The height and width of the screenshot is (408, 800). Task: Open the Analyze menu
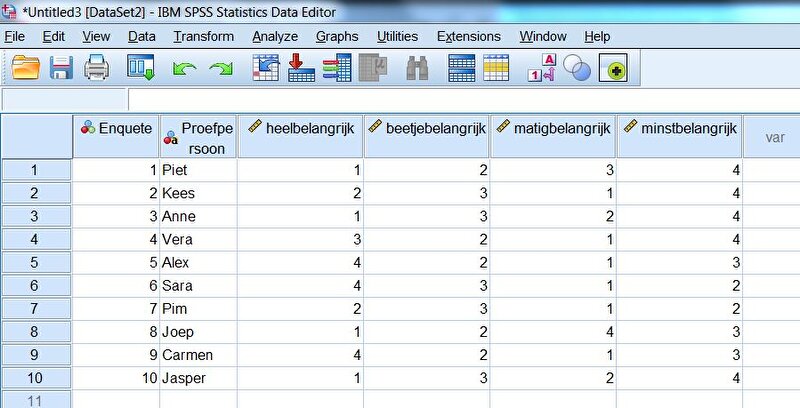(274, 36)
